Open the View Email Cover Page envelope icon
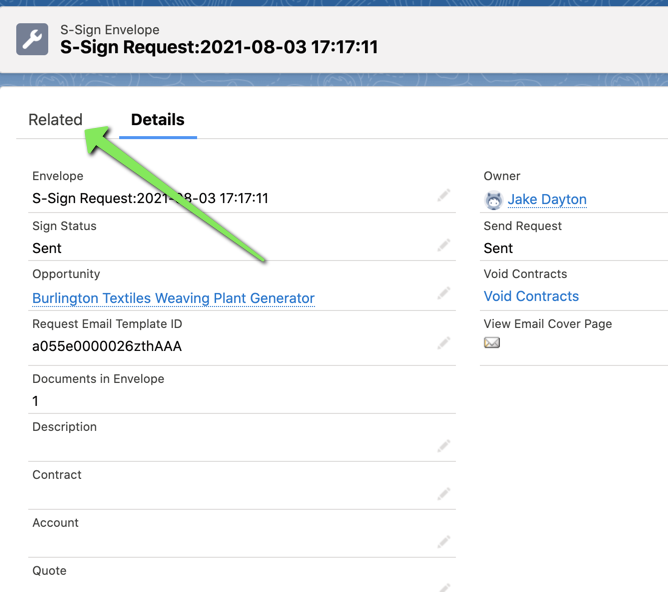Viewport: 668px width, 592px height. (492, 342)
